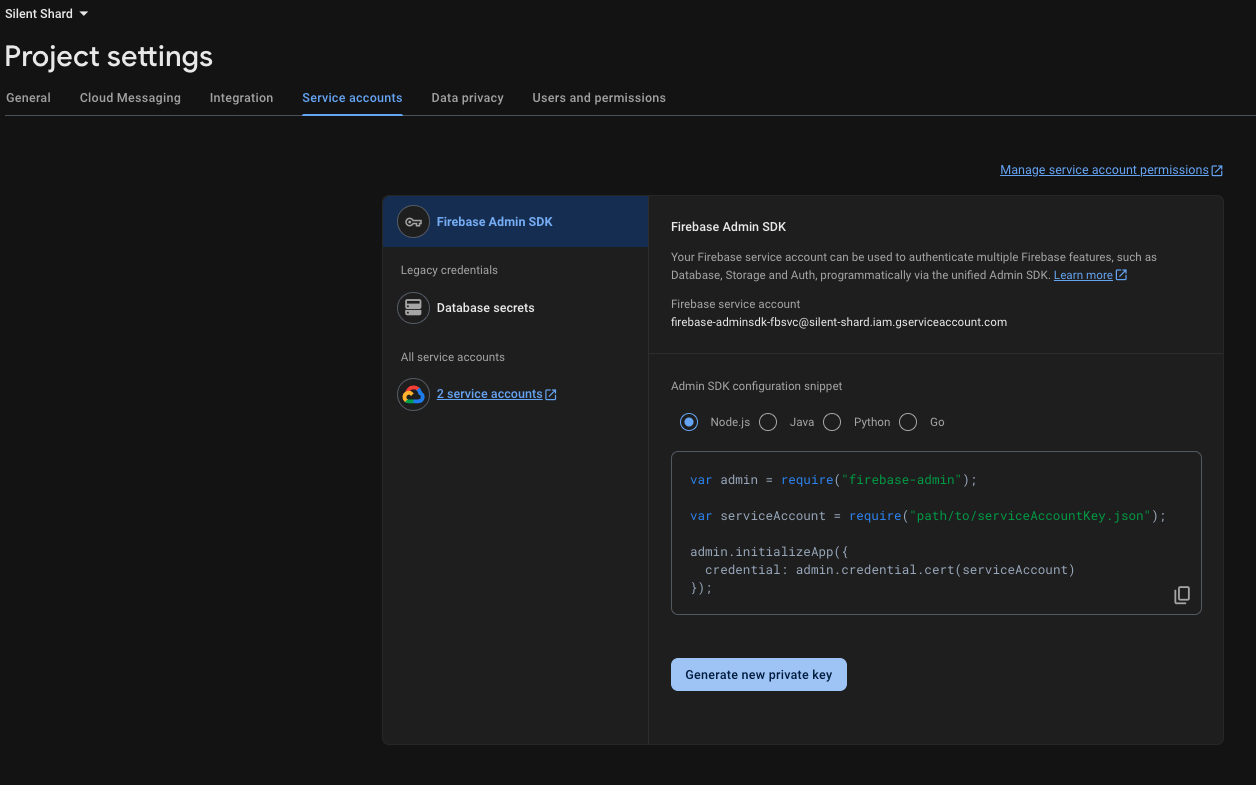The image size is (1256, 785).
Task: Open the Cloud Messaging tab
Action: click(129, 97)
